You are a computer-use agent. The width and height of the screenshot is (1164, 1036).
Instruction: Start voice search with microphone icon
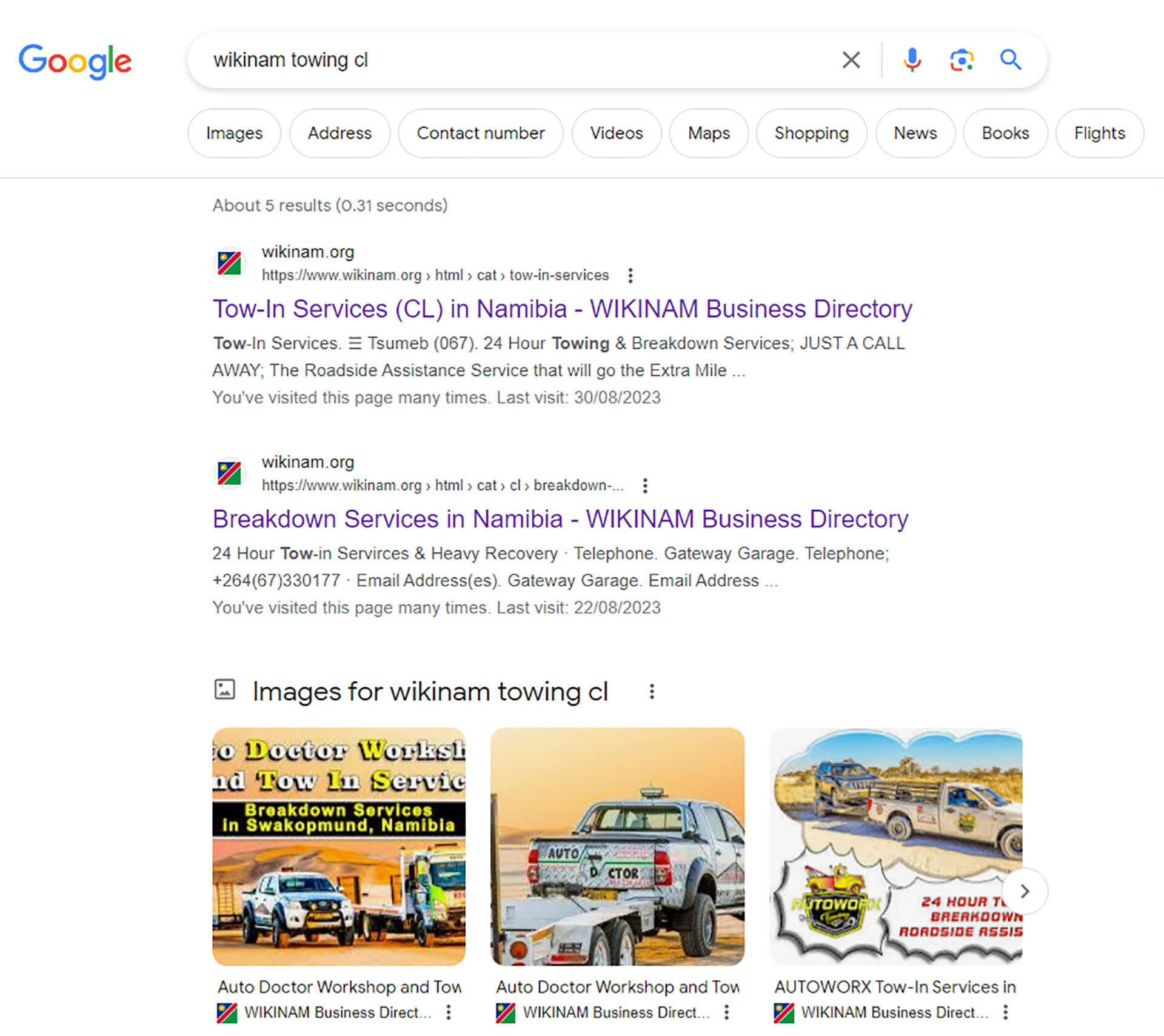coord(912,60)
